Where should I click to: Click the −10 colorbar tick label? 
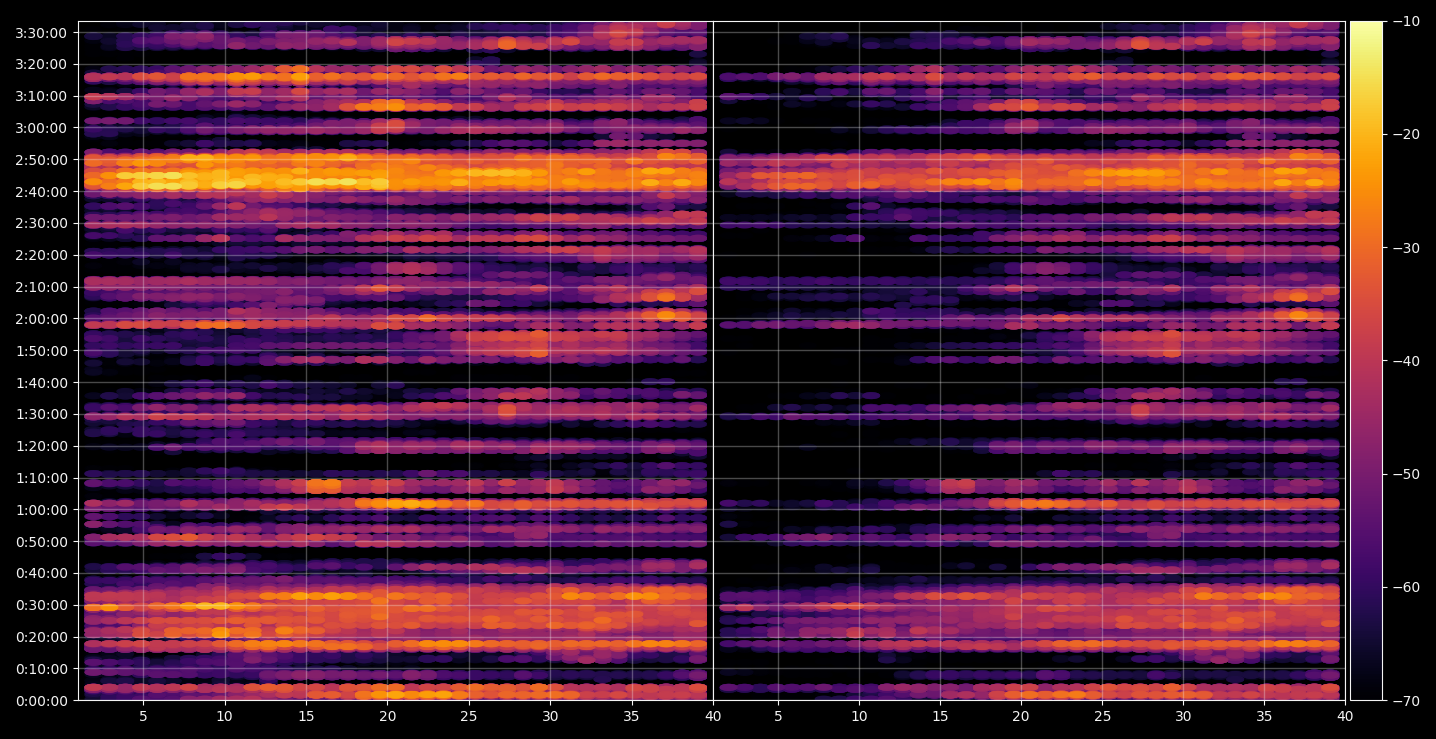[1405, 22]
